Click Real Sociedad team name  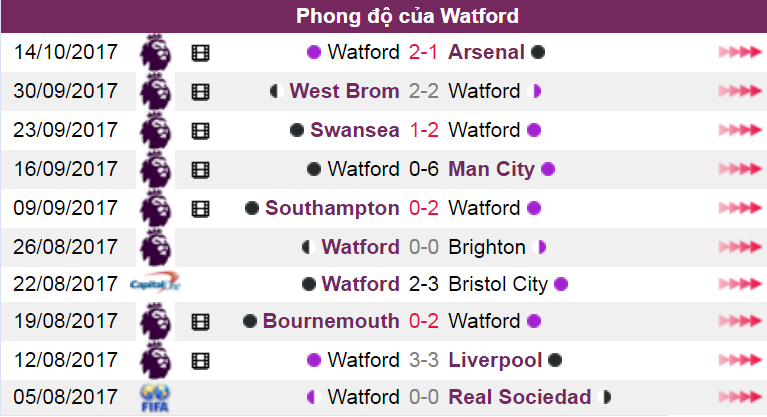pyautogui.click(x=519, y=397)
